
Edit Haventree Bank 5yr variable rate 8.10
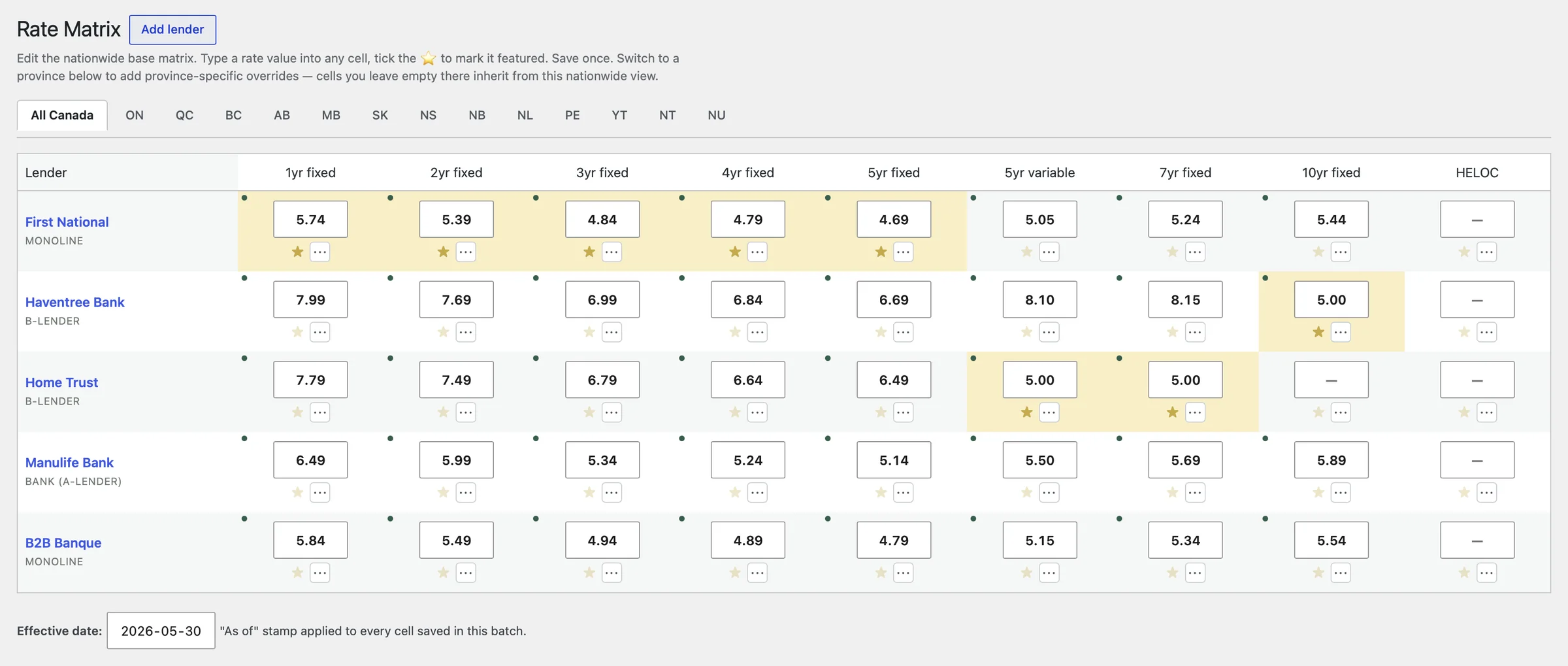pos(1039,300)
